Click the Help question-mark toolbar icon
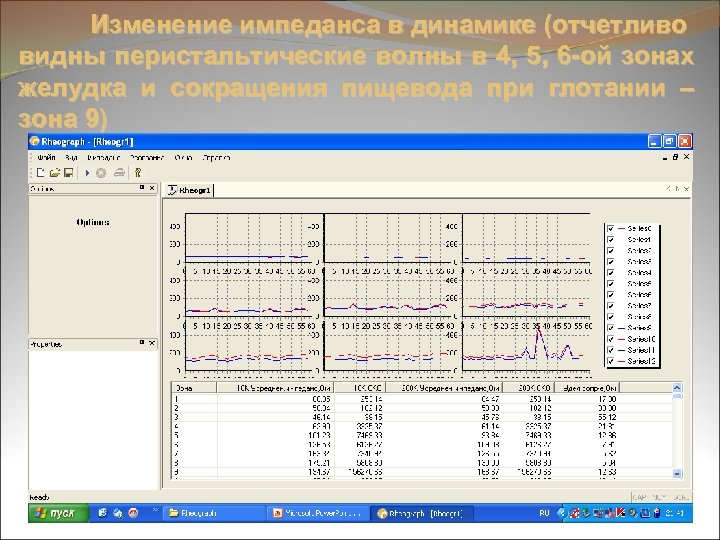This screenshot has width=720, height=540. [138, 173]
